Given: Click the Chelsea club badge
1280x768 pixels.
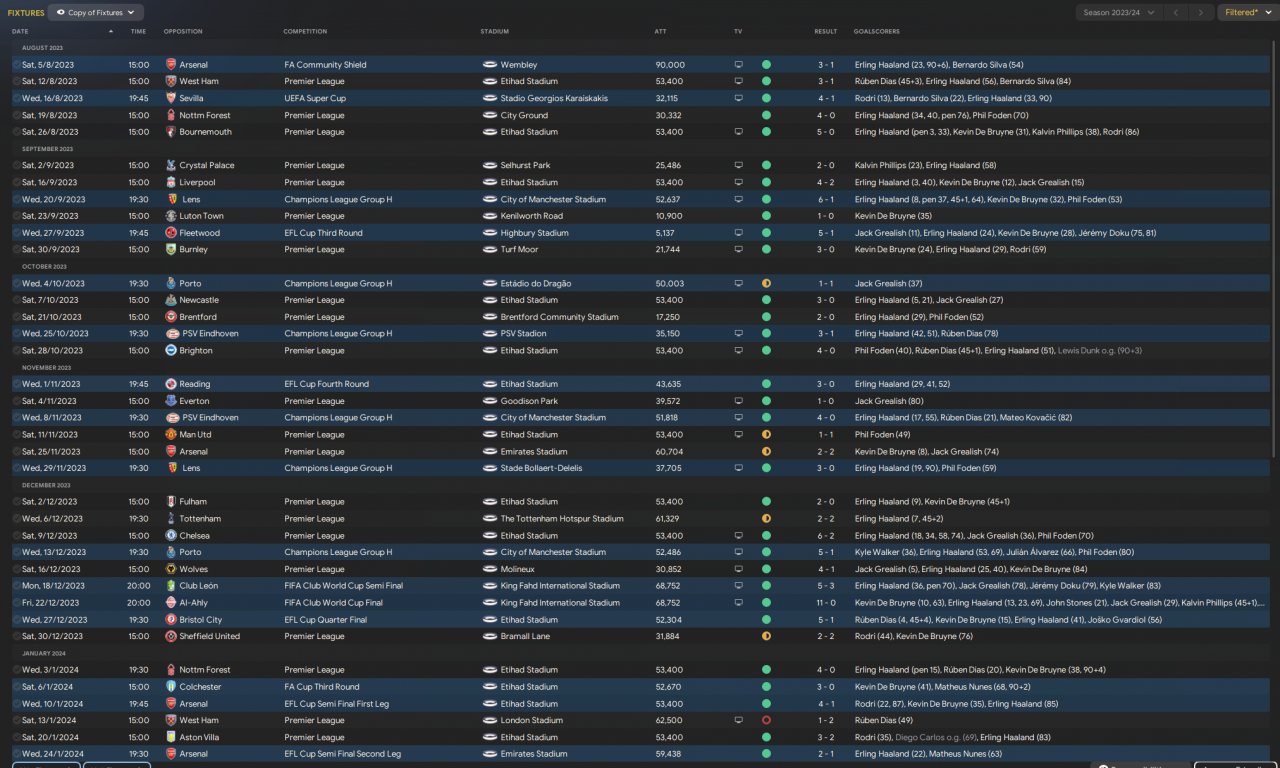Looking at the screenshot, I should (x=171, y=535).
